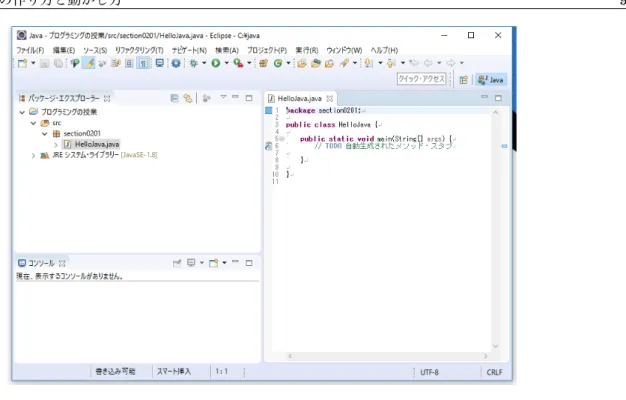Collapse the section0201 package node
The image size is (626, 400).
click(45, 134)
